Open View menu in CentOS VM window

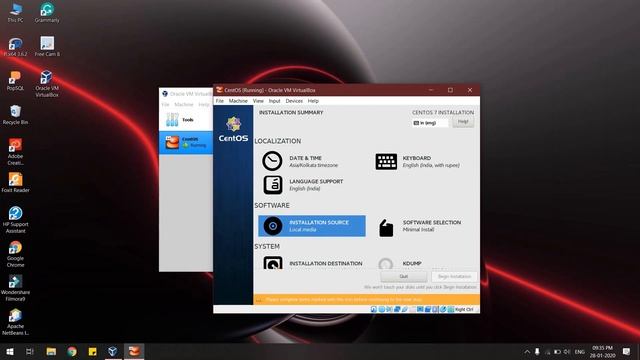[x=258, y=101]
